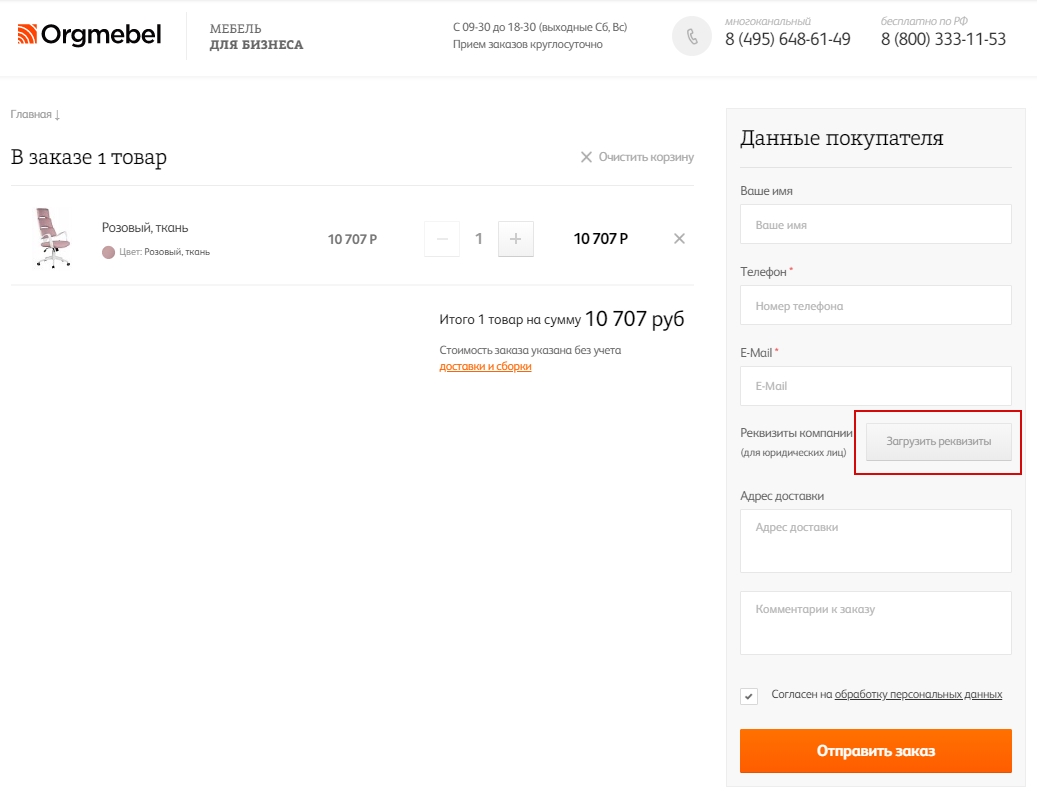This screenshot has width=1037, height=802.
Task: Open обработку персональных данных link
Action: (x=918, y=694)
